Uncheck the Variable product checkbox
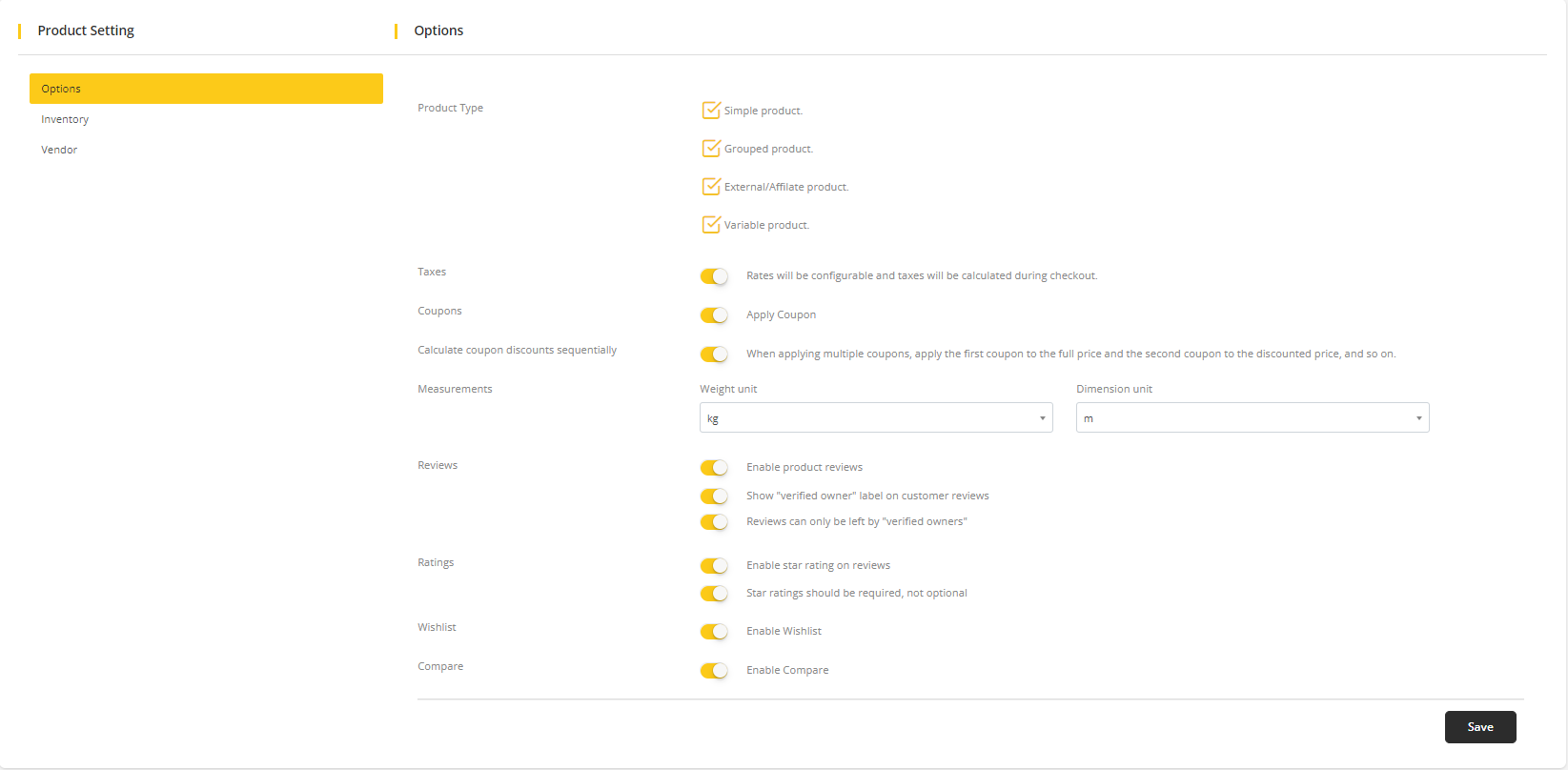 [711, 225]
